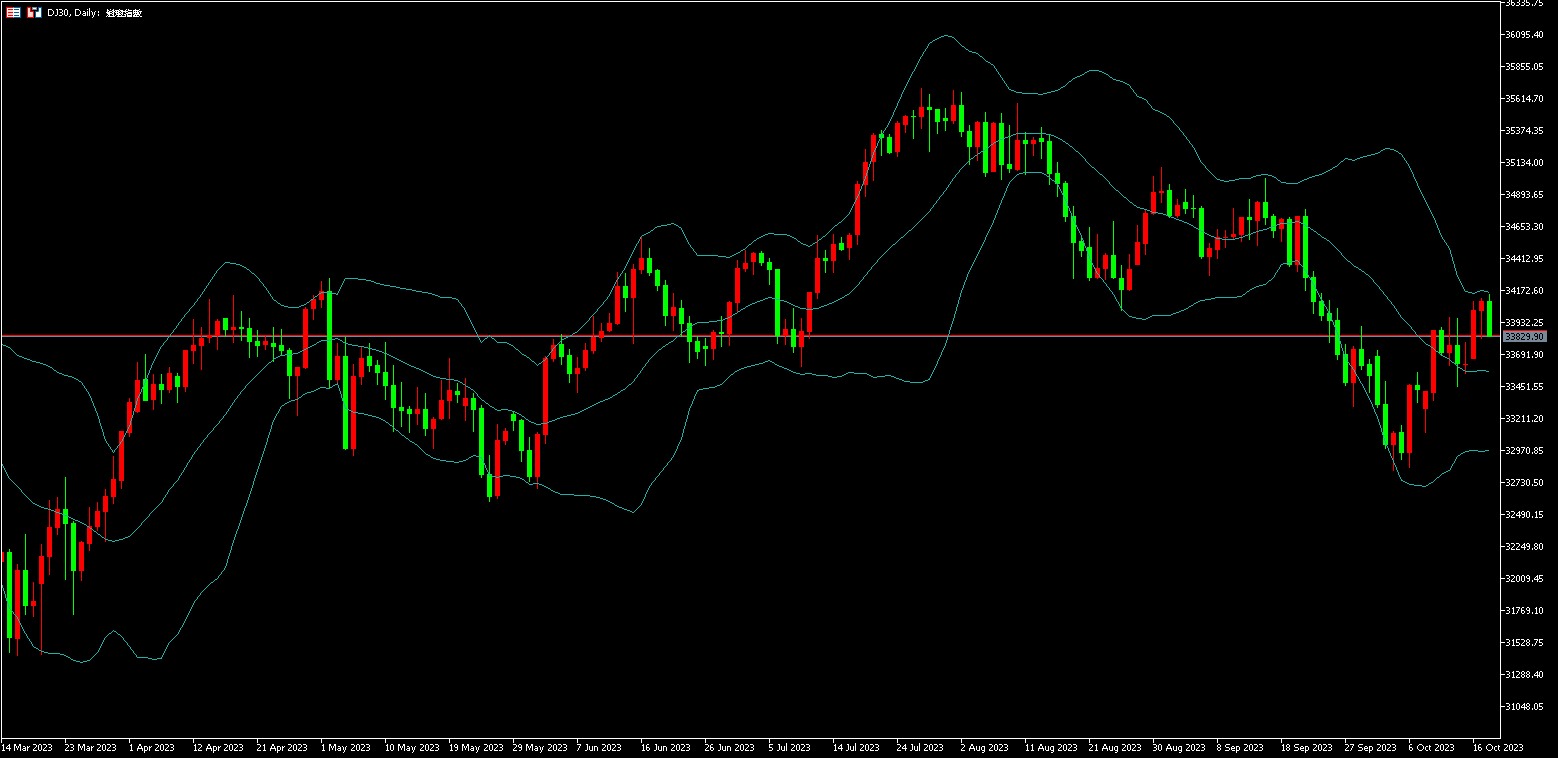Click the 11 Aug 2023 date label
The image size is (1558, 758).
[1051, 748]
